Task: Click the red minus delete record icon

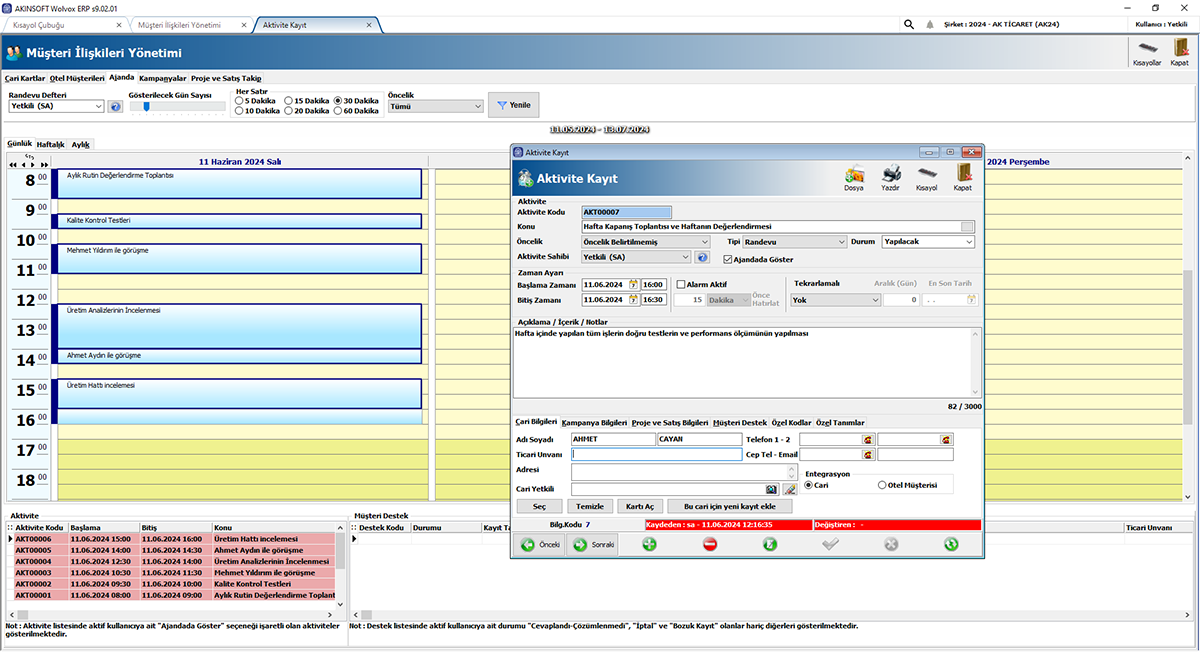Action: click(709, 544)
